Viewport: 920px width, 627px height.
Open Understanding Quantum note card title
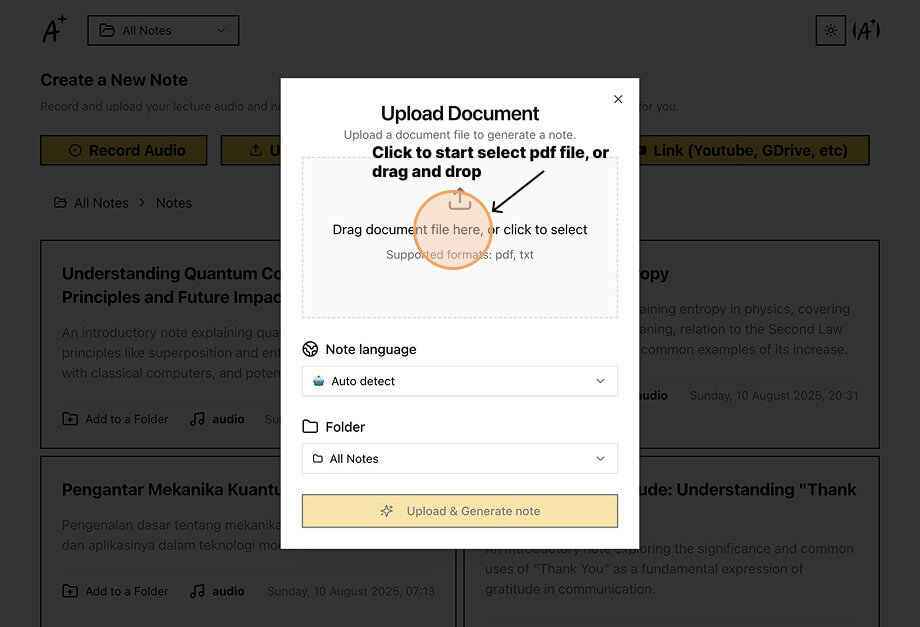(x=171, y=285)
